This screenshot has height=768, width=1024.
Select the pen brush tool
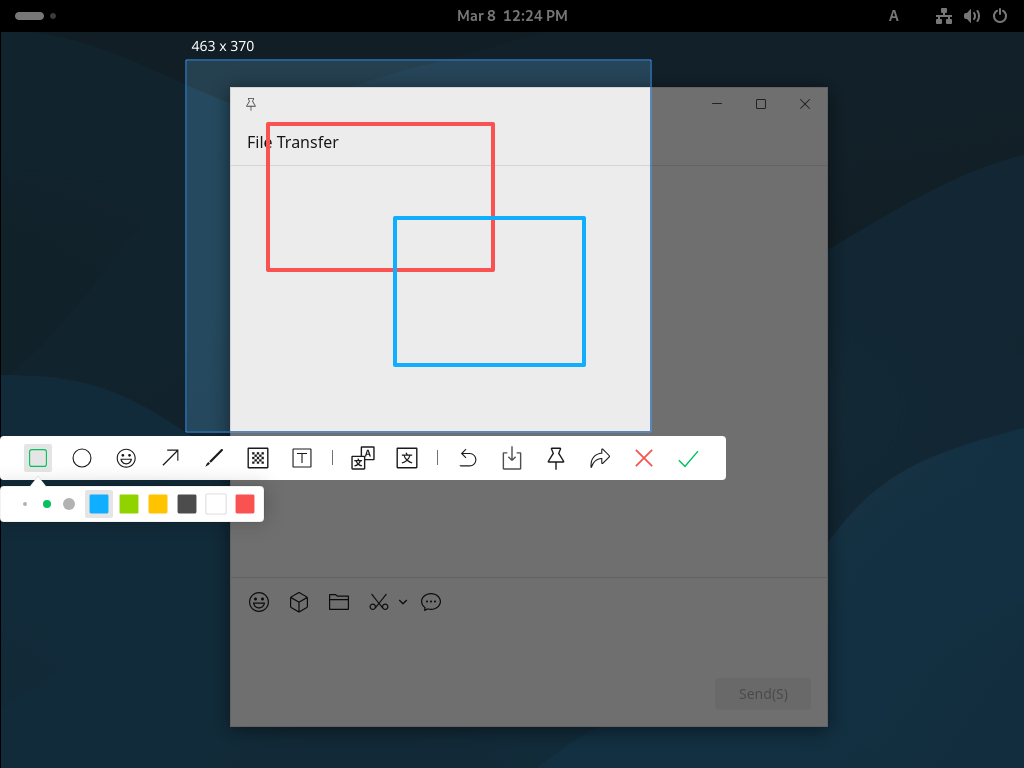(214, 458)
